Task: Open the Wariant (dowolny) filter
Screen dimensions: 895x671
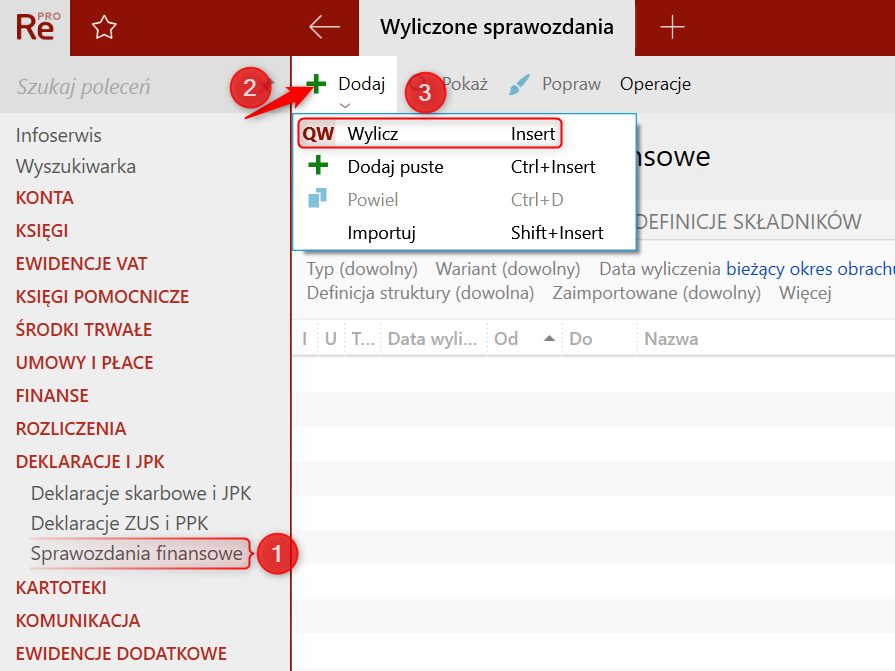Action: pyautogui.click(x=507, y=269)
